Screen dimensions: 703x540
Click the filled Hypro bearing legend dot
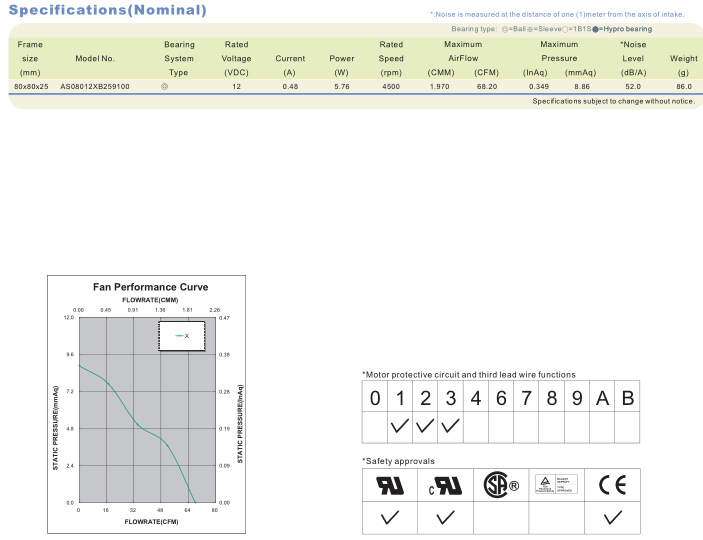tap(595, 29)
